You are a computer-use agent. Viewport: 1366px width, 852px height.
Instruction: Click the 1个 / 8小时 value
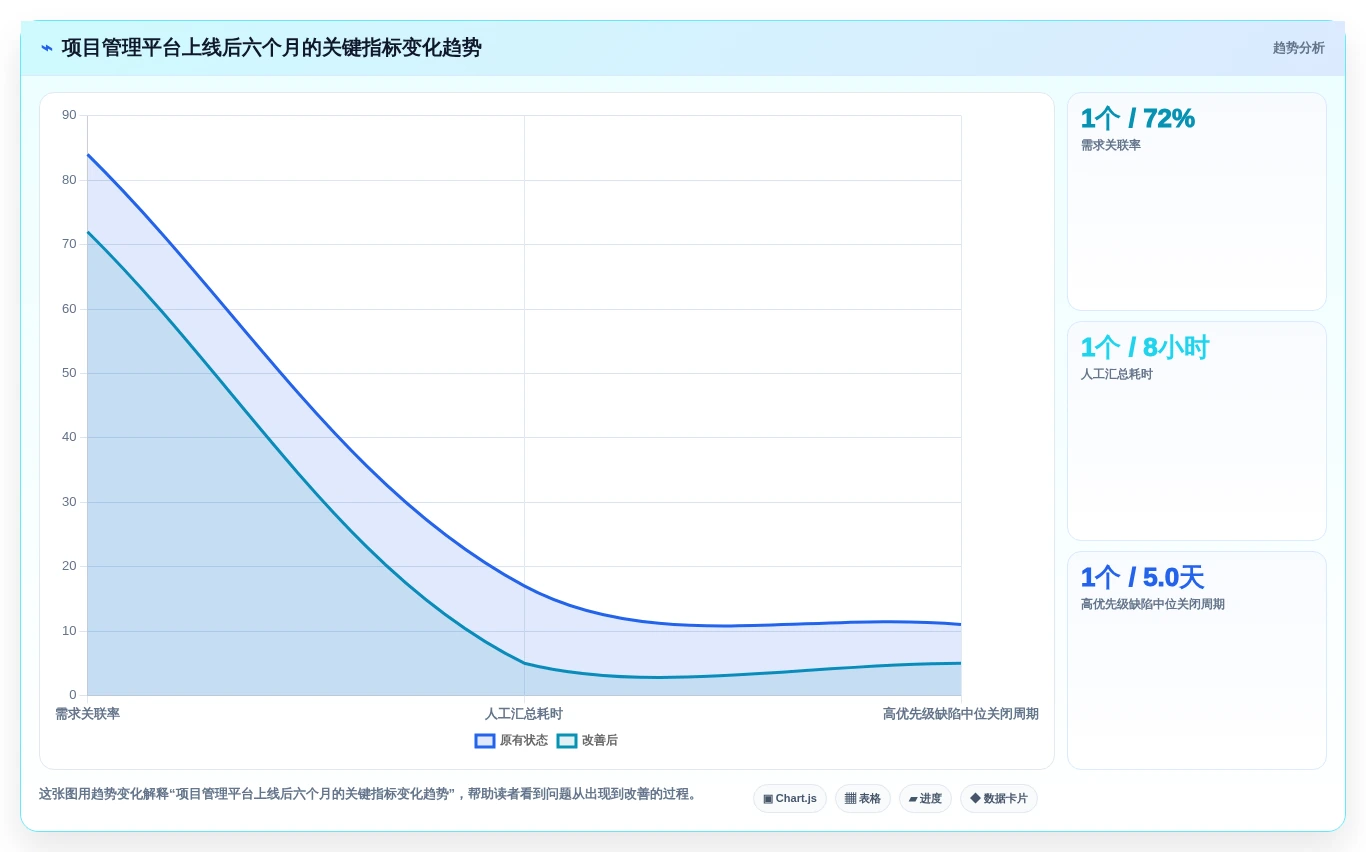(x=1145, y=348)
